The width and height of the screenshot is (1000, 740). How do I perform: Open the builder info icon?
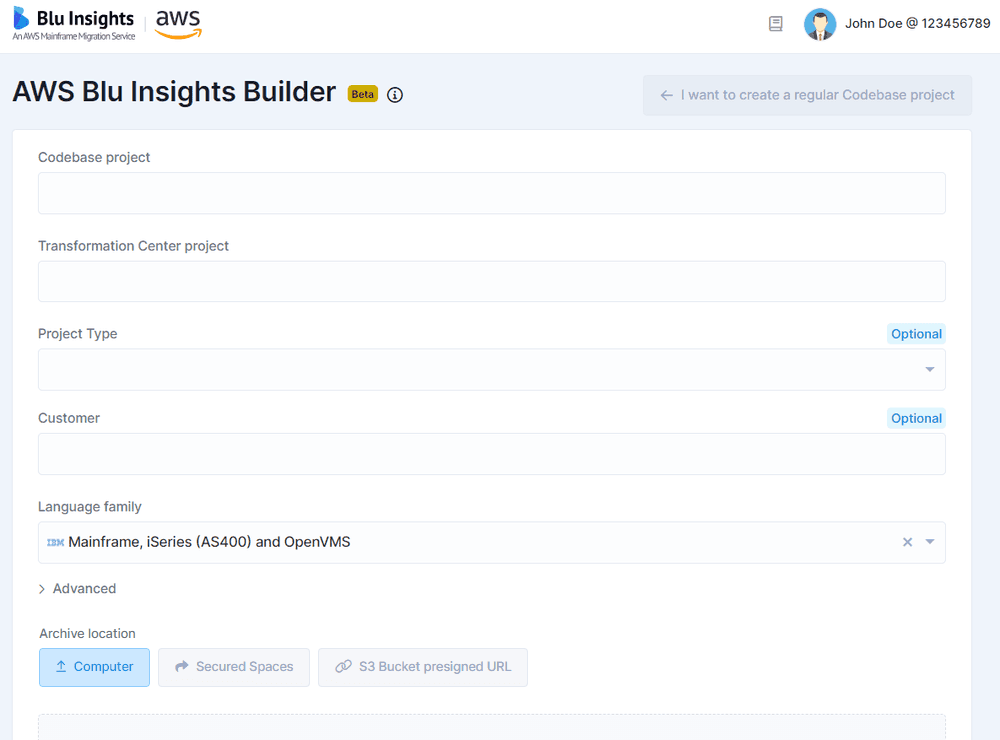tap(395, 95)
